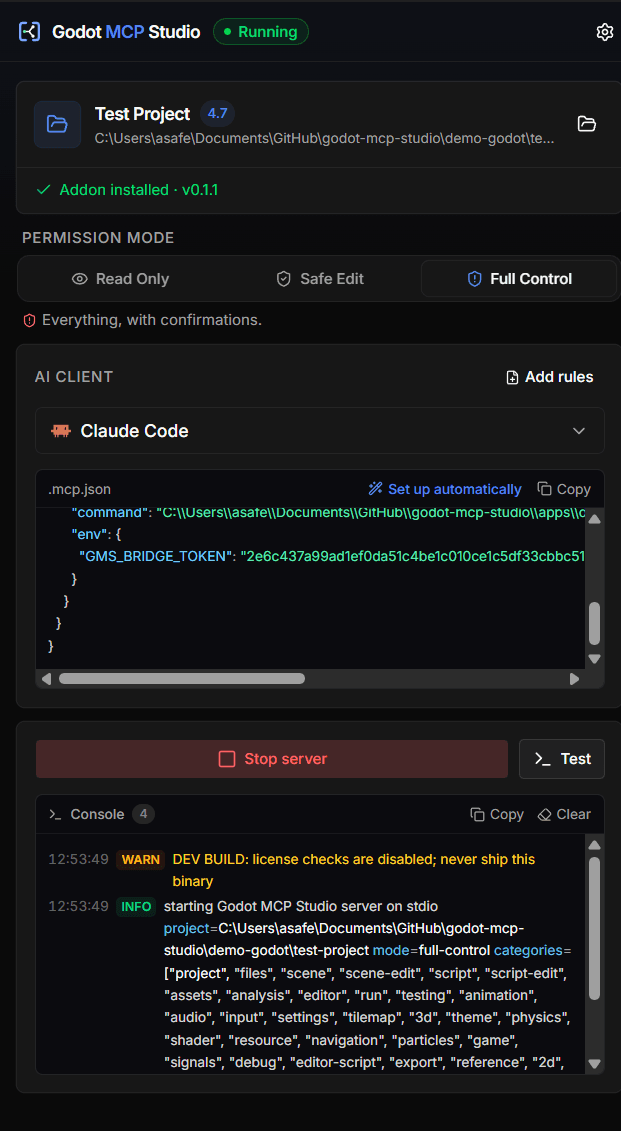The height and width of the screenshot is (1131, 621).
Task: Click the terminal icon beside Console
Action: point(55,814)
